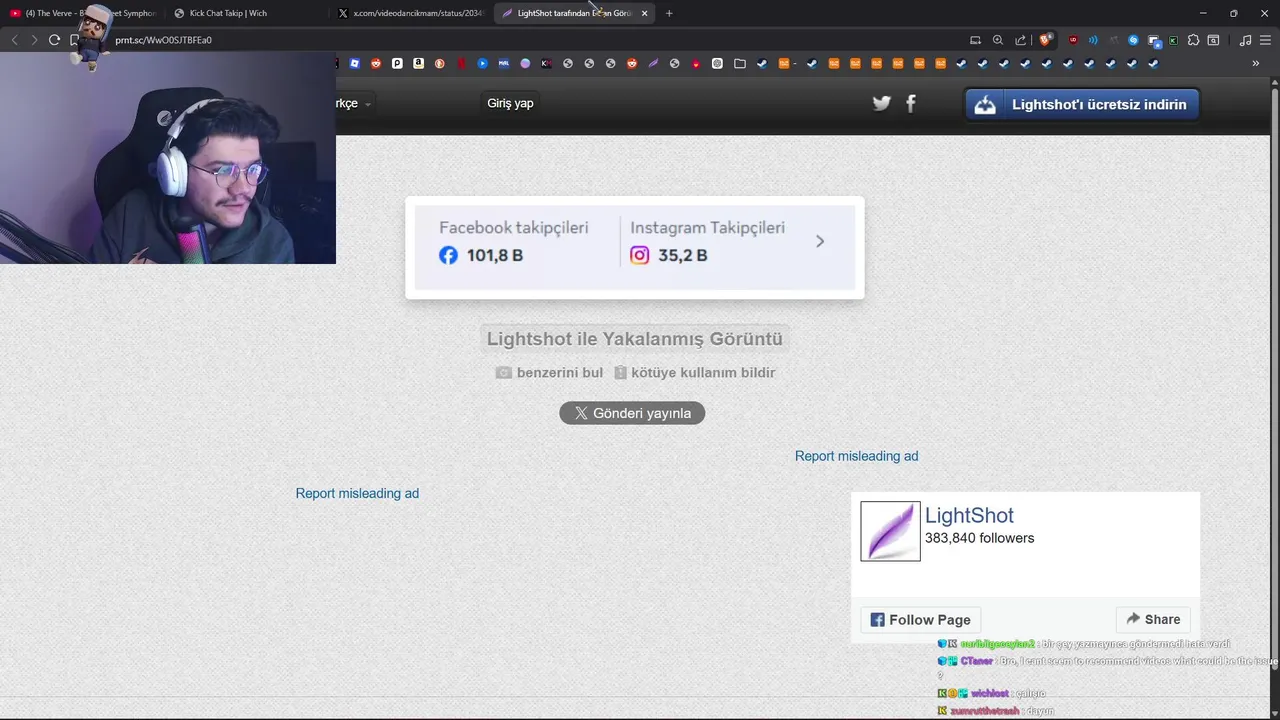The height and width of the screenshot is (720, 1280).
Task: Click the music note playlist icon
Action: 1245,40
